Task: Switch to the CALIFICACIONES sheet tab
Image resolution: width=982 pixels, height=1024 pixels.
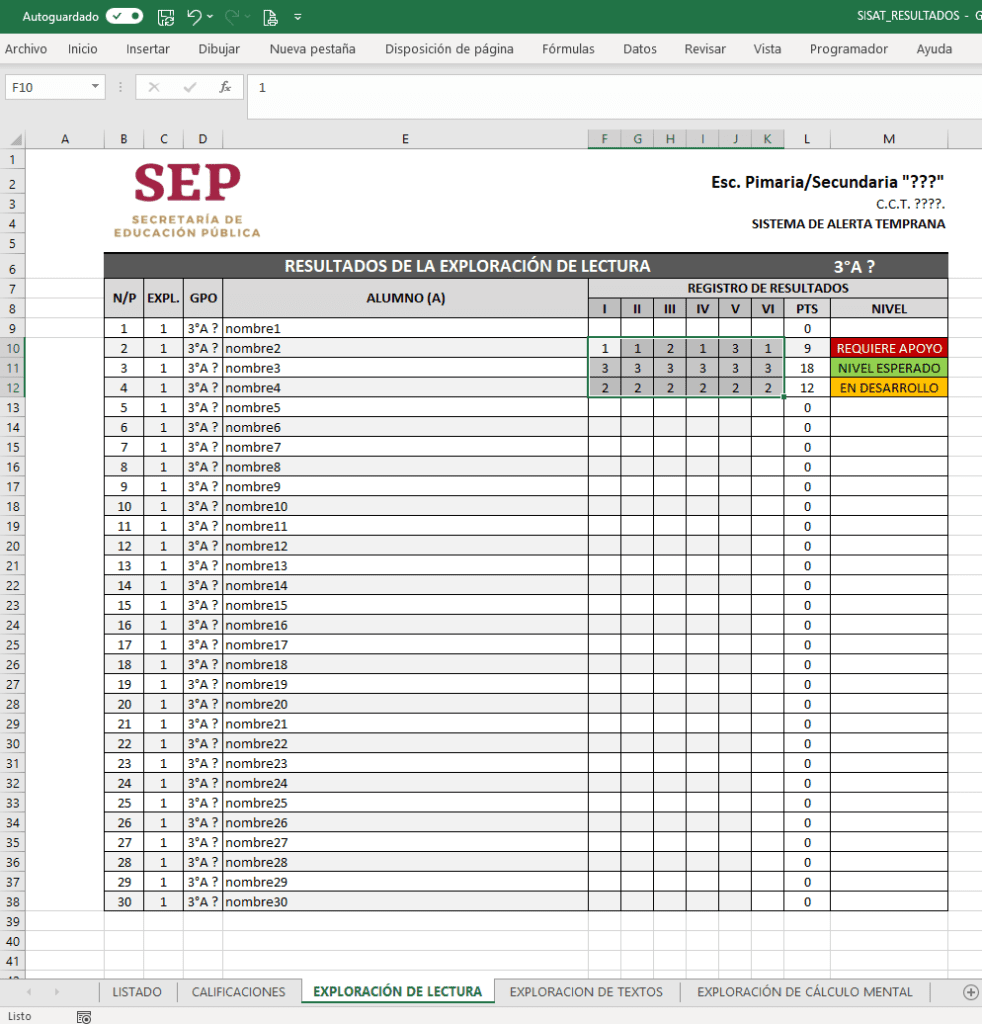Action: (x=238, y=991)
